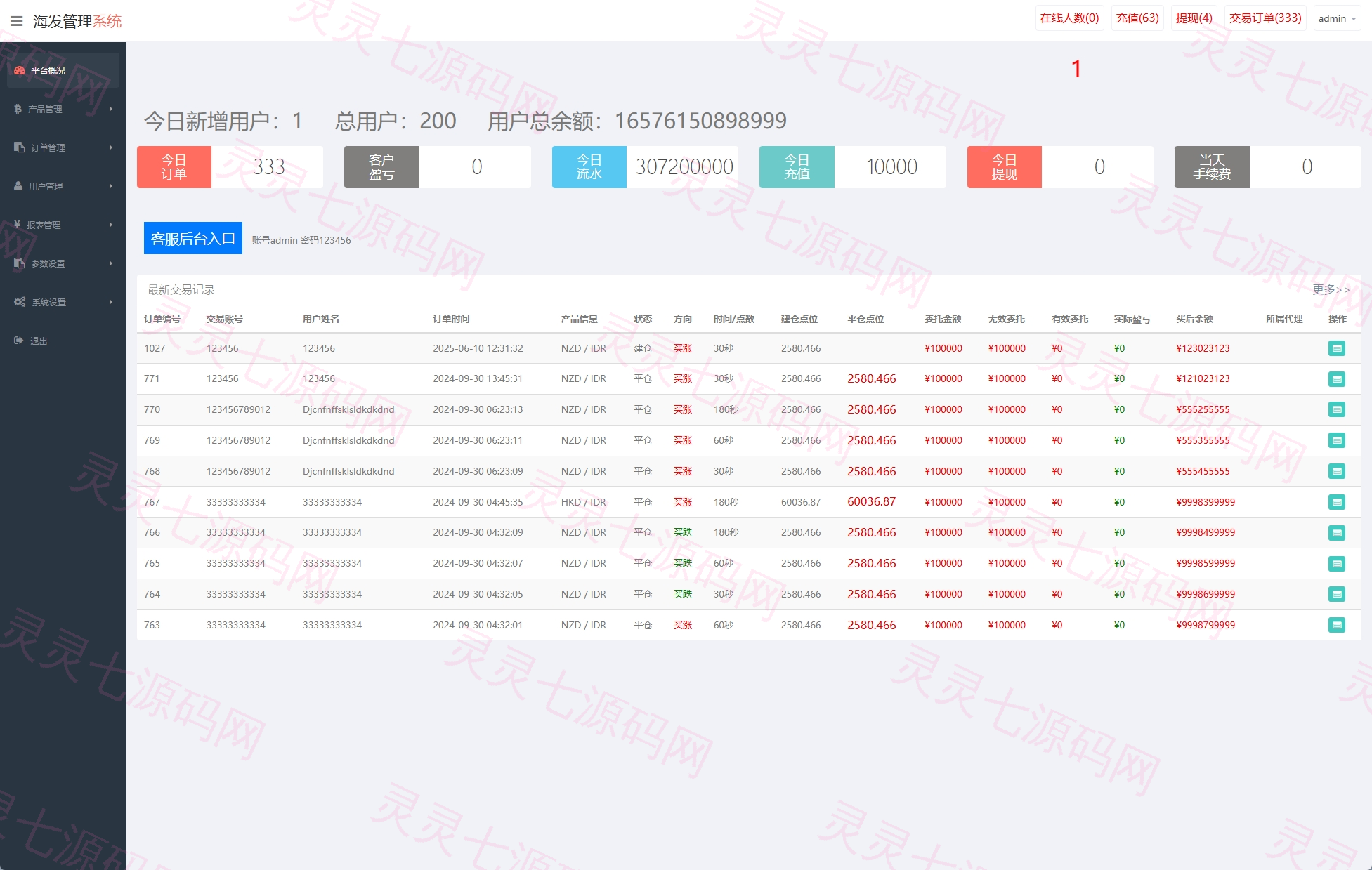Open details icon for order 768
Image resolution: width=1372 pixels, height=870 pixels.
pyautogui.click(x=1336, y=471)
